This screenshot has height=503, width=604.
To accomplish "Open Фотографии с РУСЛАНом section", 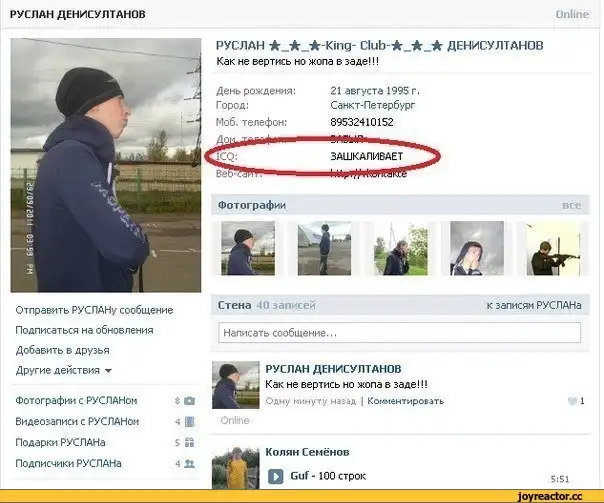I will pyautogui.click(x=76, y=401).
